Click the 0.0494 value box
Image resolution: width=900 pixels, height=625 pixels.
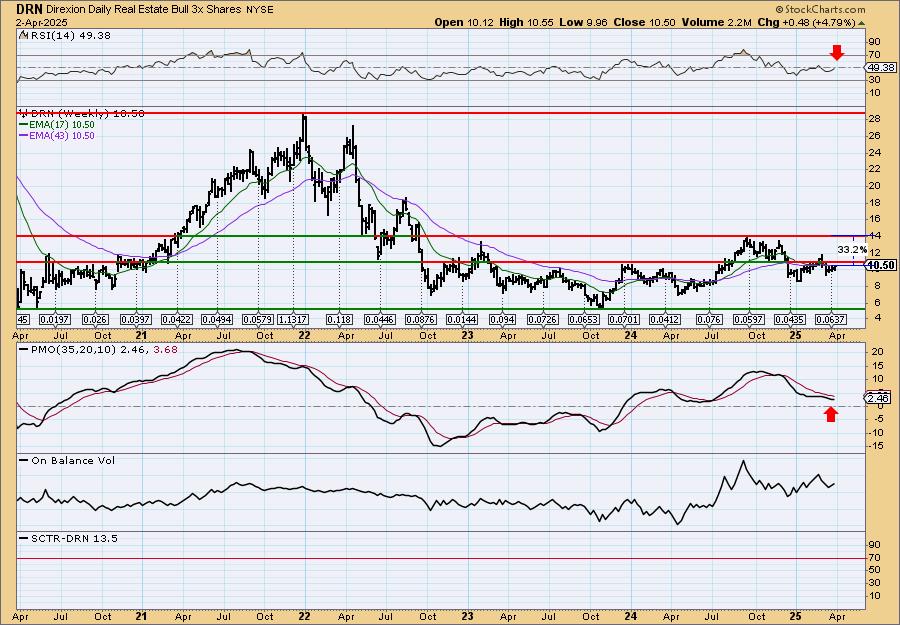218,319
